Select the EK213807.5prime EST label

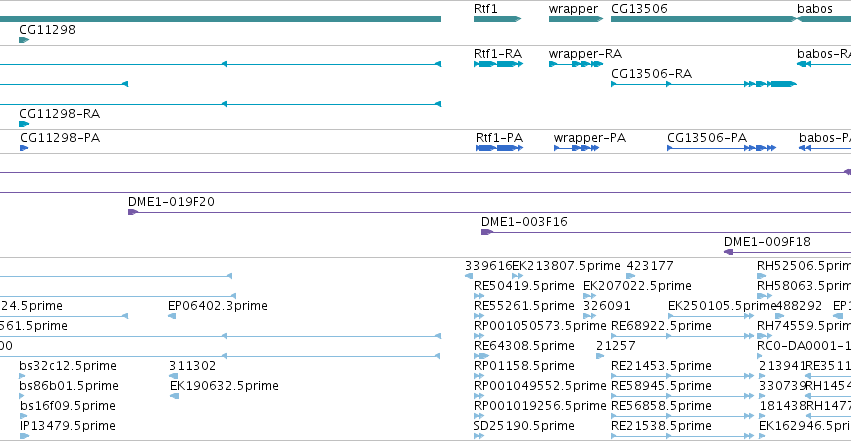pyautogui.click(x=566, y=266)
